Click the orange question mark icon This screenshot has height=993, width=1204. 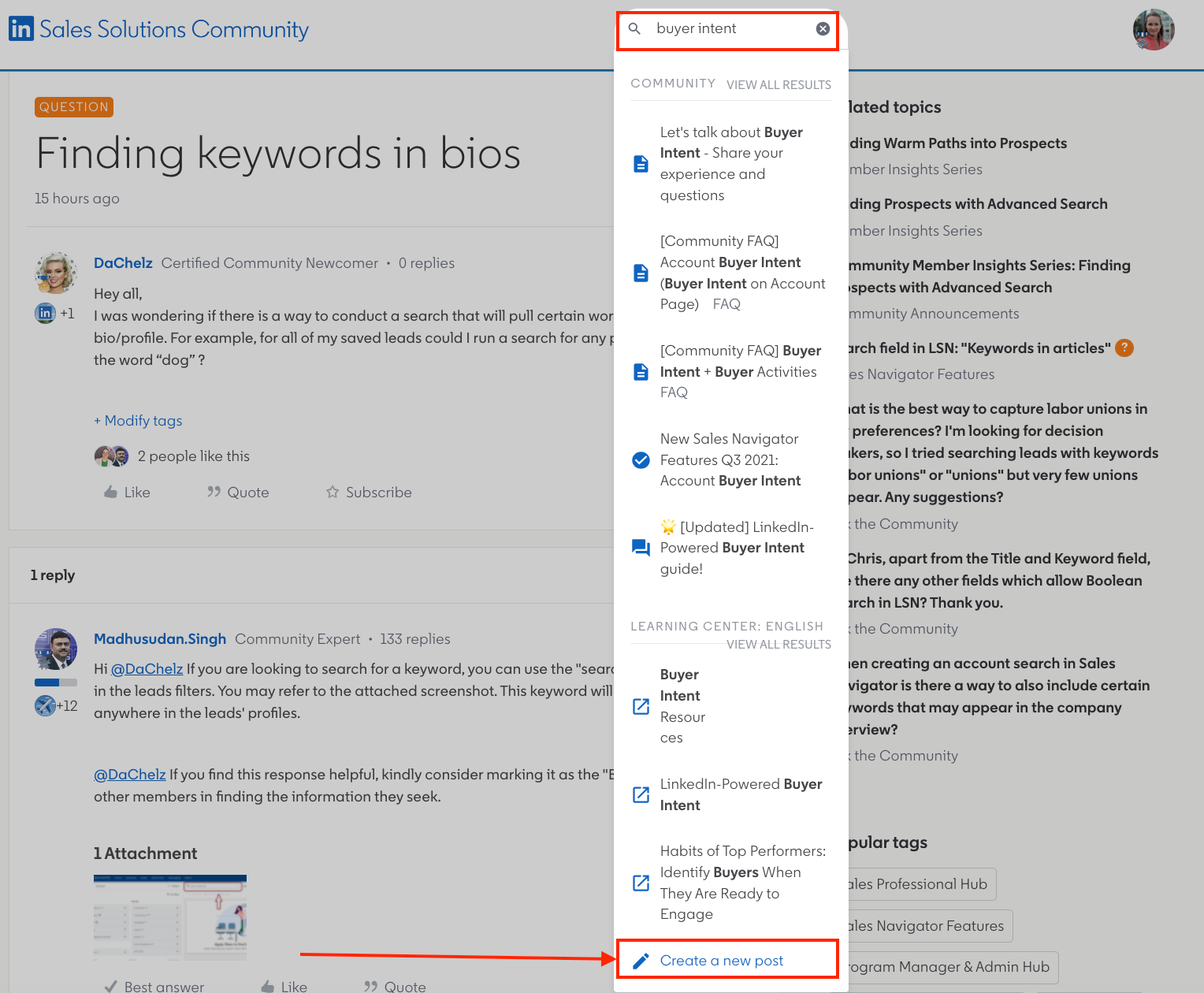coord(1125,348)
